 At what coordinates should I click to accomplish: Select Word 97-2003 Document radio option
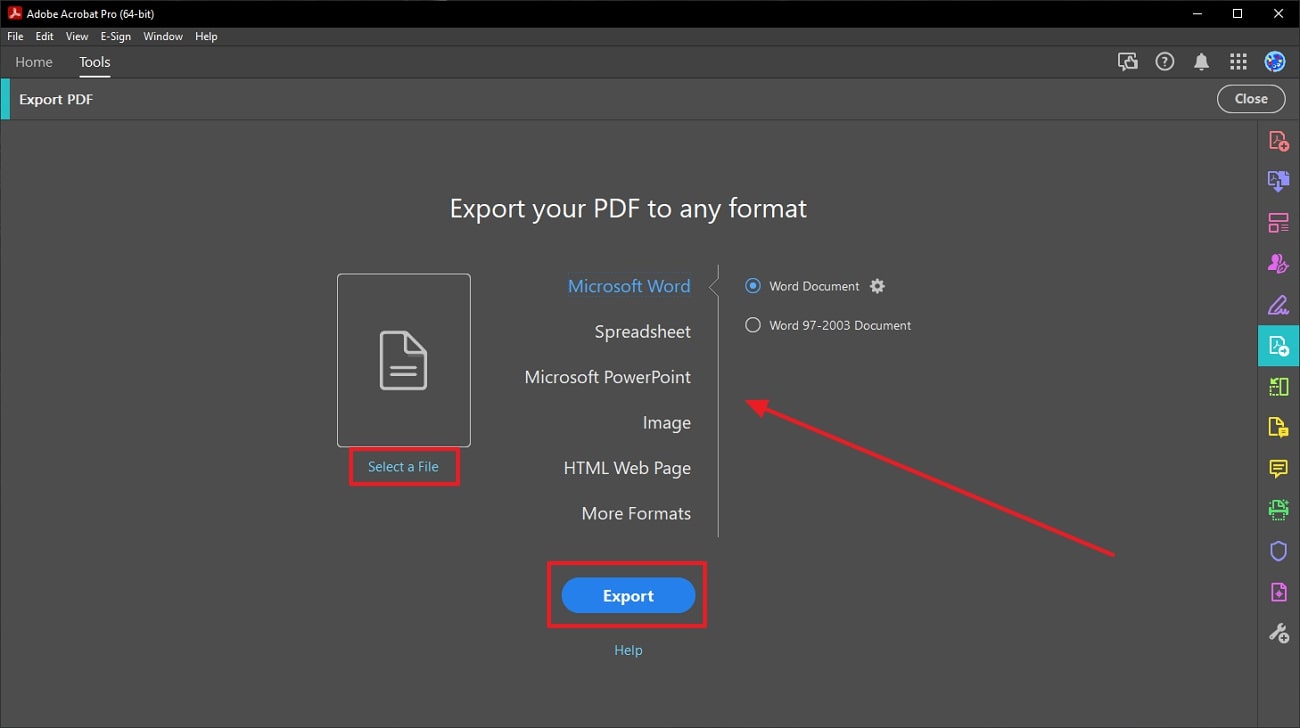pos(753,325)
